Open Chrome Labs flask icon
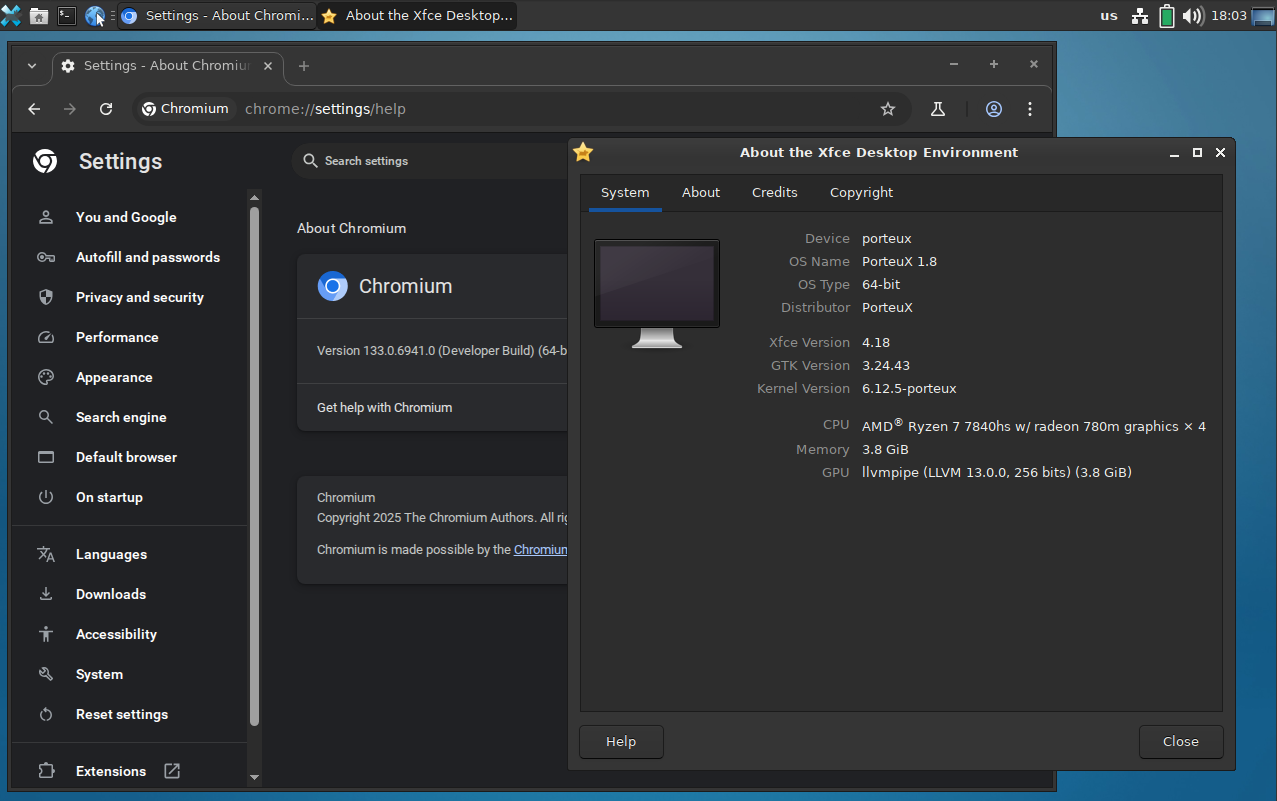This screenshot has height=801, width=1277. (938, 109)
